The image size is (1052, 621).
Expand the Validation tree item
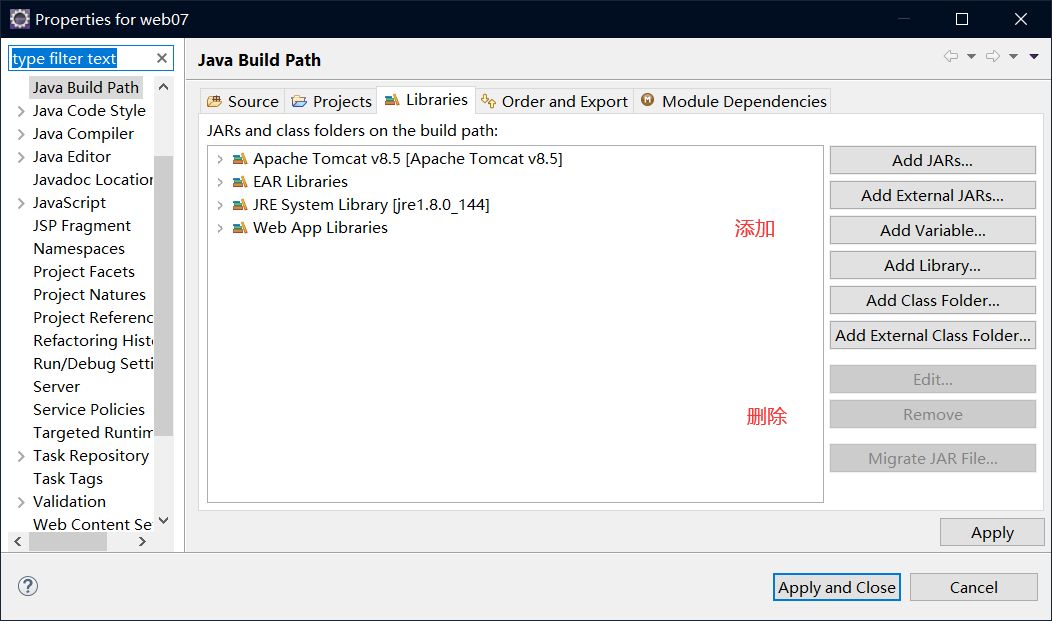(x=21, y=502)
